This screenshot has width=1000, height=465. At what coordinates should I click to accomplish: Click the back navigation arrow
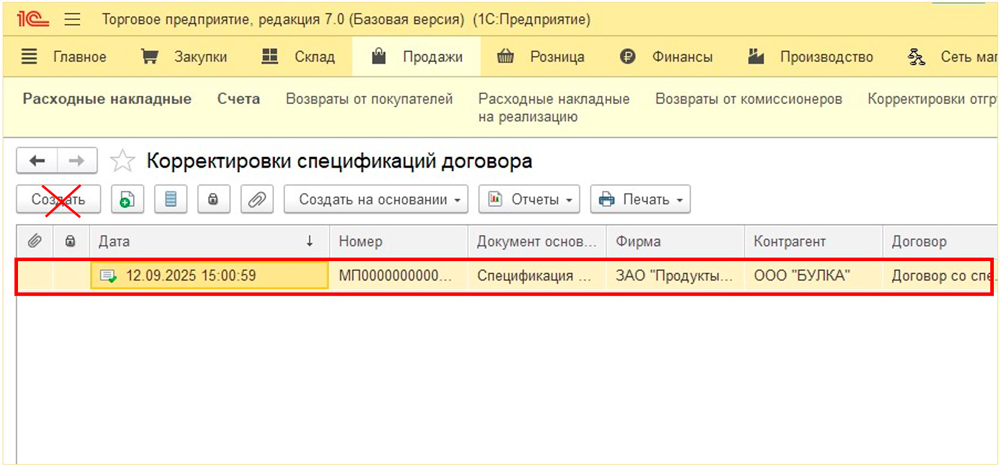pos(37,161)
